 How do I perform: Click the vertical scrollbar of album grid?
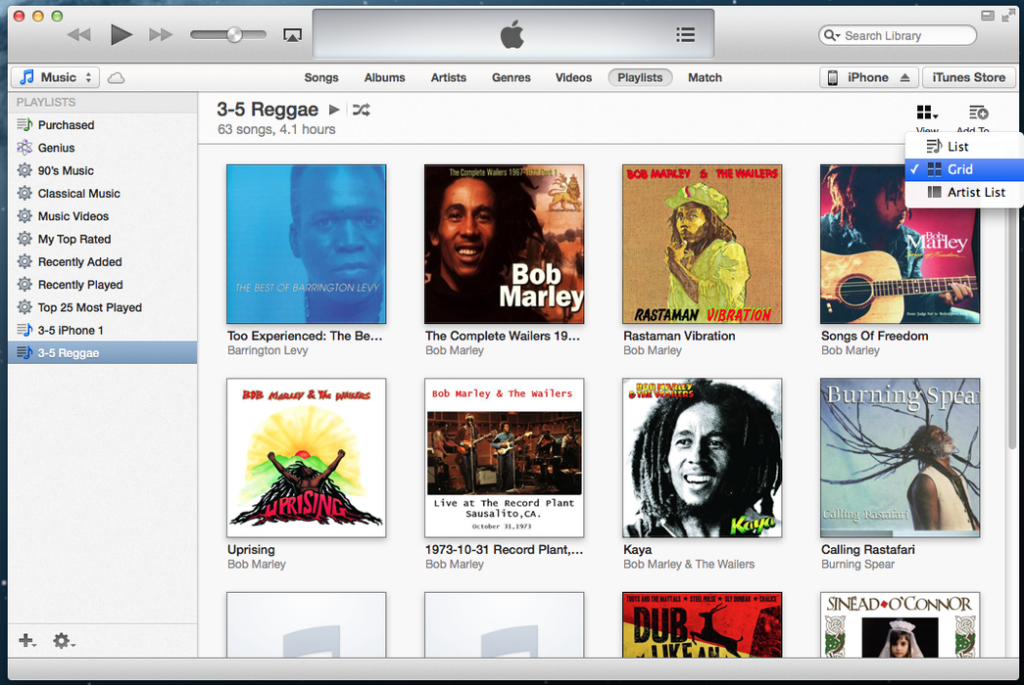[1012, 327]
